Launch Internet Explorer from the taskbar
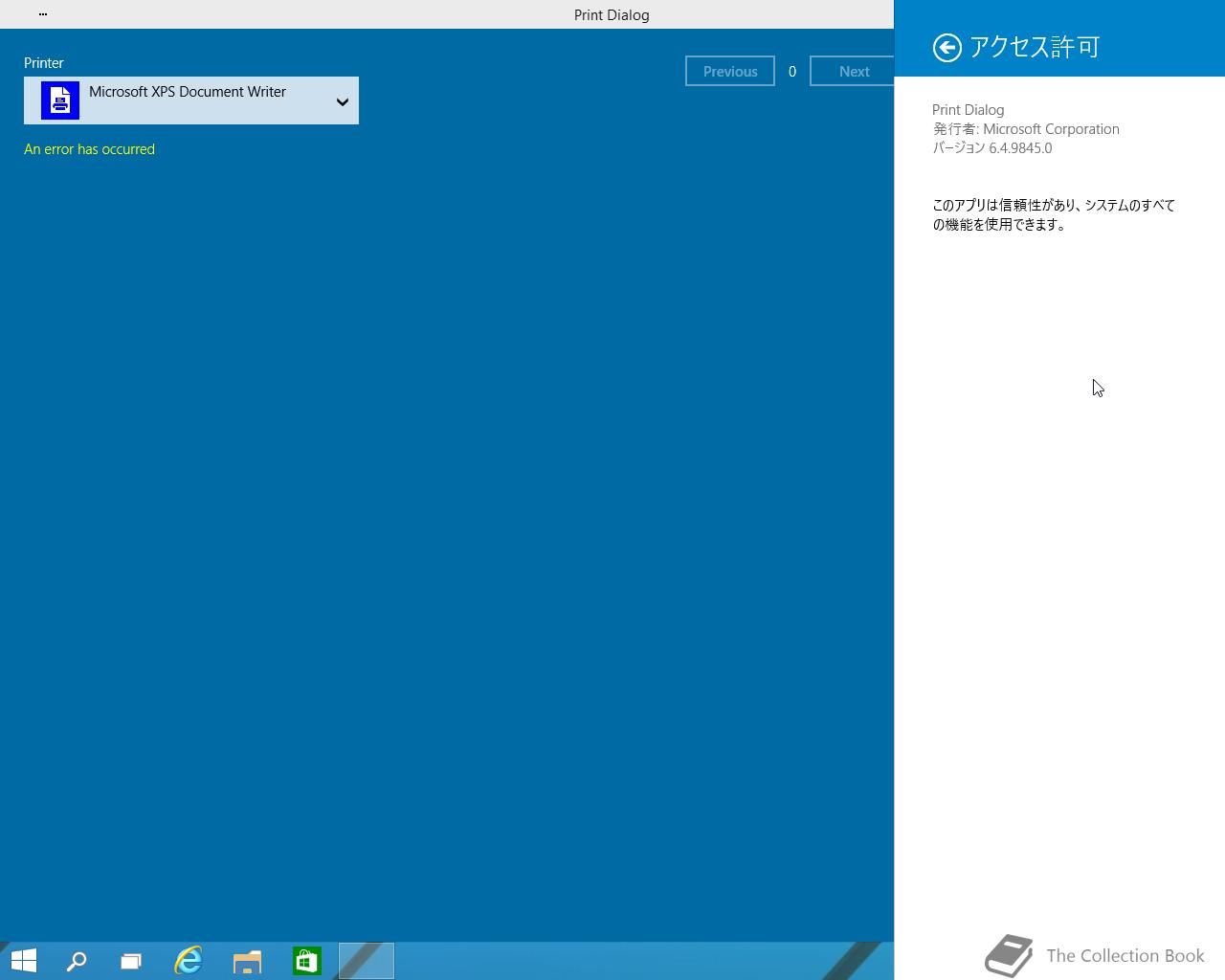Image resolution: width=1225 pixels, height=980 pixels. coord(189,961)
